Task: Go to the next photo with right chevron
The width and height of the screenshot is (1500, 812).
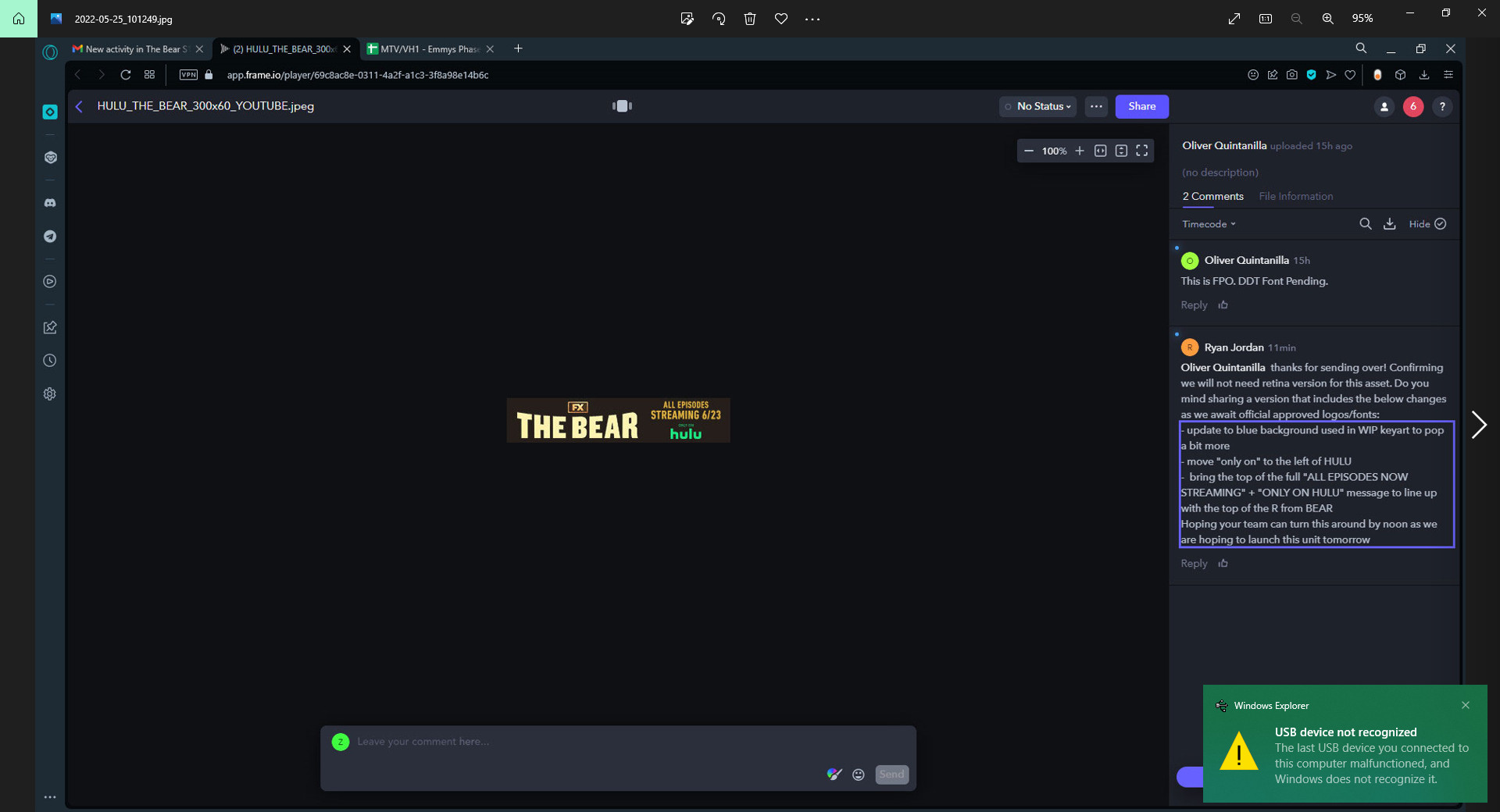Action: click(x=1478, y=425)
